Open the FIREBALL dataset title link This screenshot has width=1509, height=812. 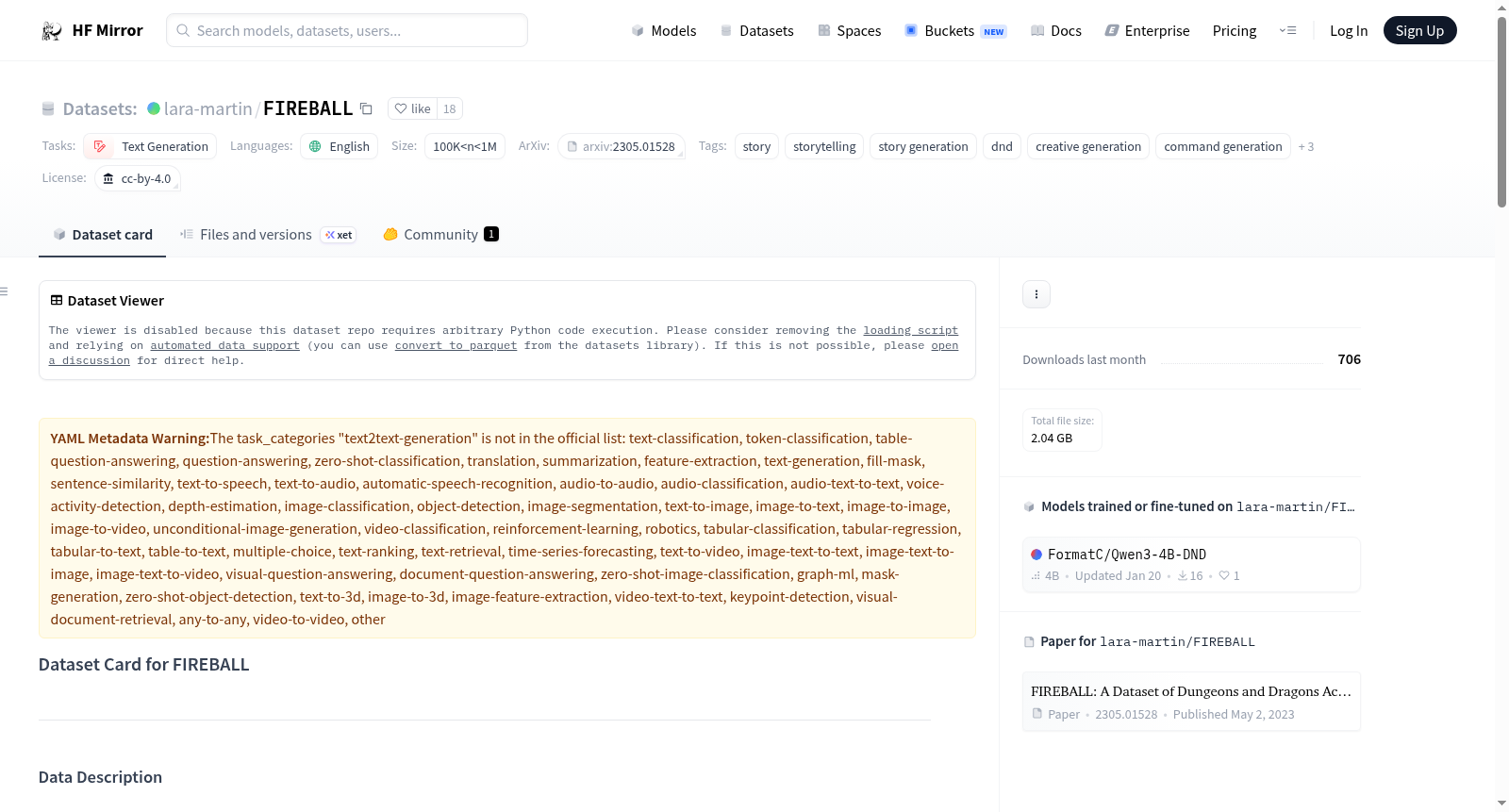[307, 109]
